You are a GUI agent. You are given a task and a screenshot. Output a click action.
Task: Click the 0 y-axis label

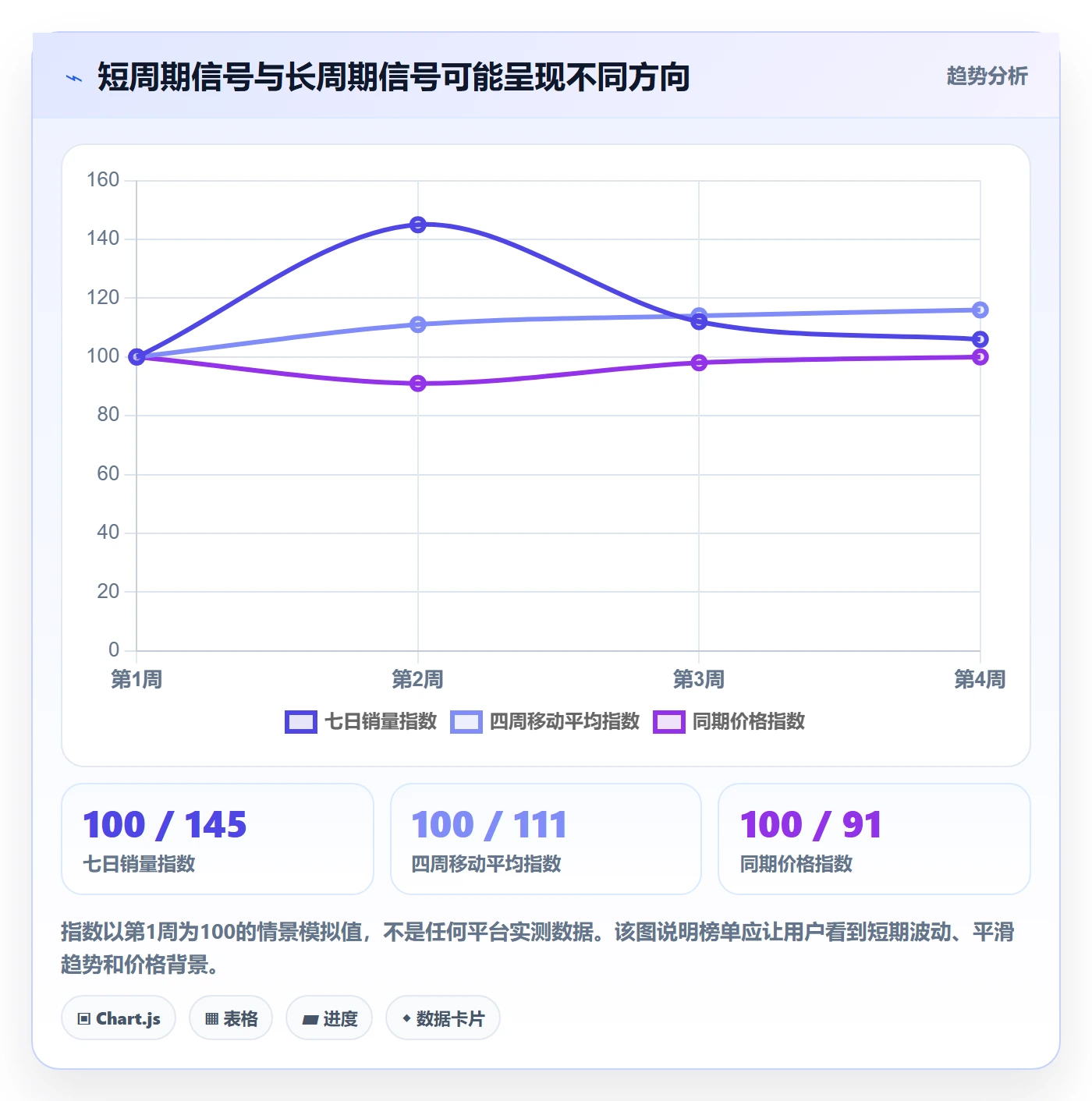114,650
